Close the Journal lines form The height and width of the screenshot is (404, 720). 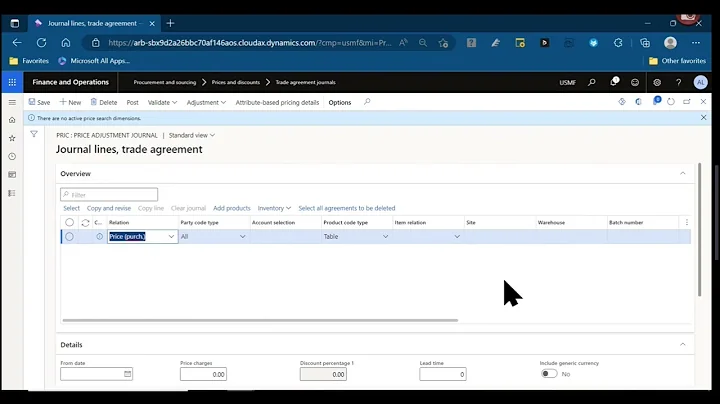pyautogui.click(x=703, y=101)
